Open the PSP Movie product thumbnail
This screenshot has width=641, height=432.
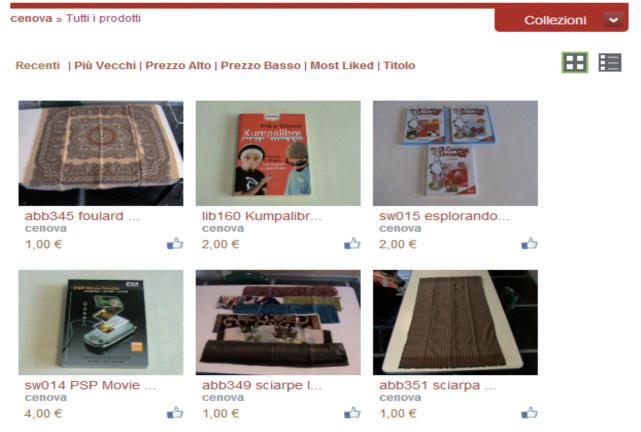[x=101, y=322]
